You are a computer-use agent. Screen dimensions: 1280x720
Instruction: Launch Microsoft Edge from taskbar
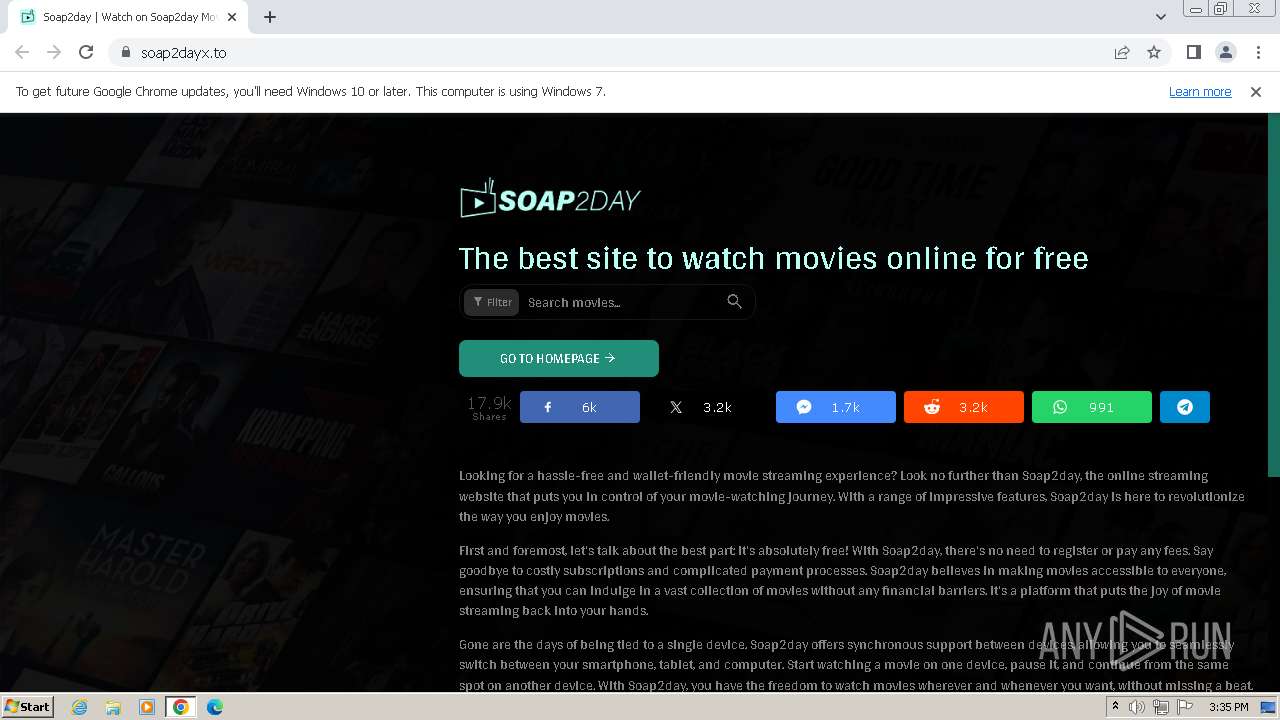[x=215, y=707]
